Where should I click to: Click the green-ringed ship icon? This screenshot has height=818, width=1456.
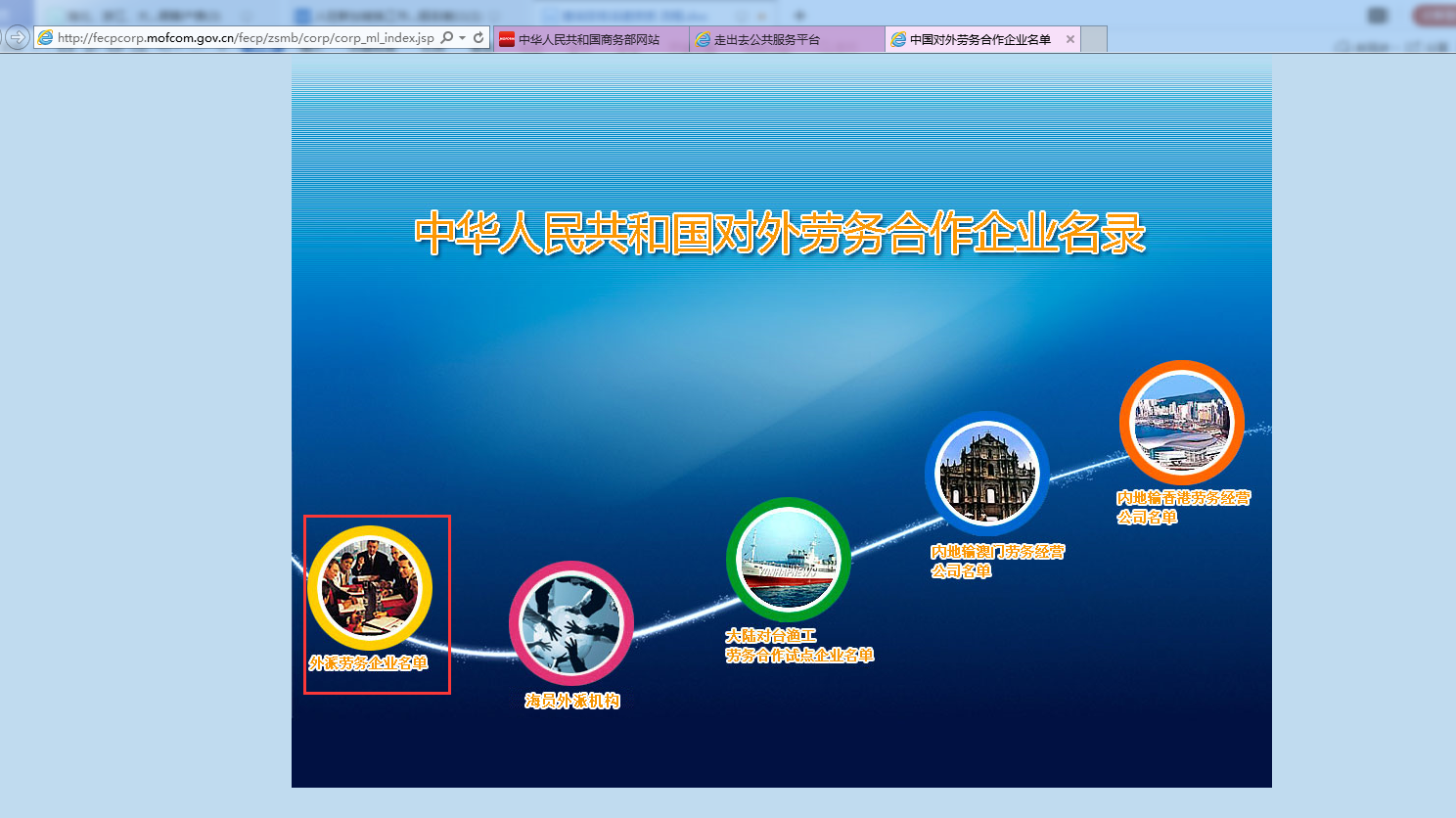click(788, 560)
